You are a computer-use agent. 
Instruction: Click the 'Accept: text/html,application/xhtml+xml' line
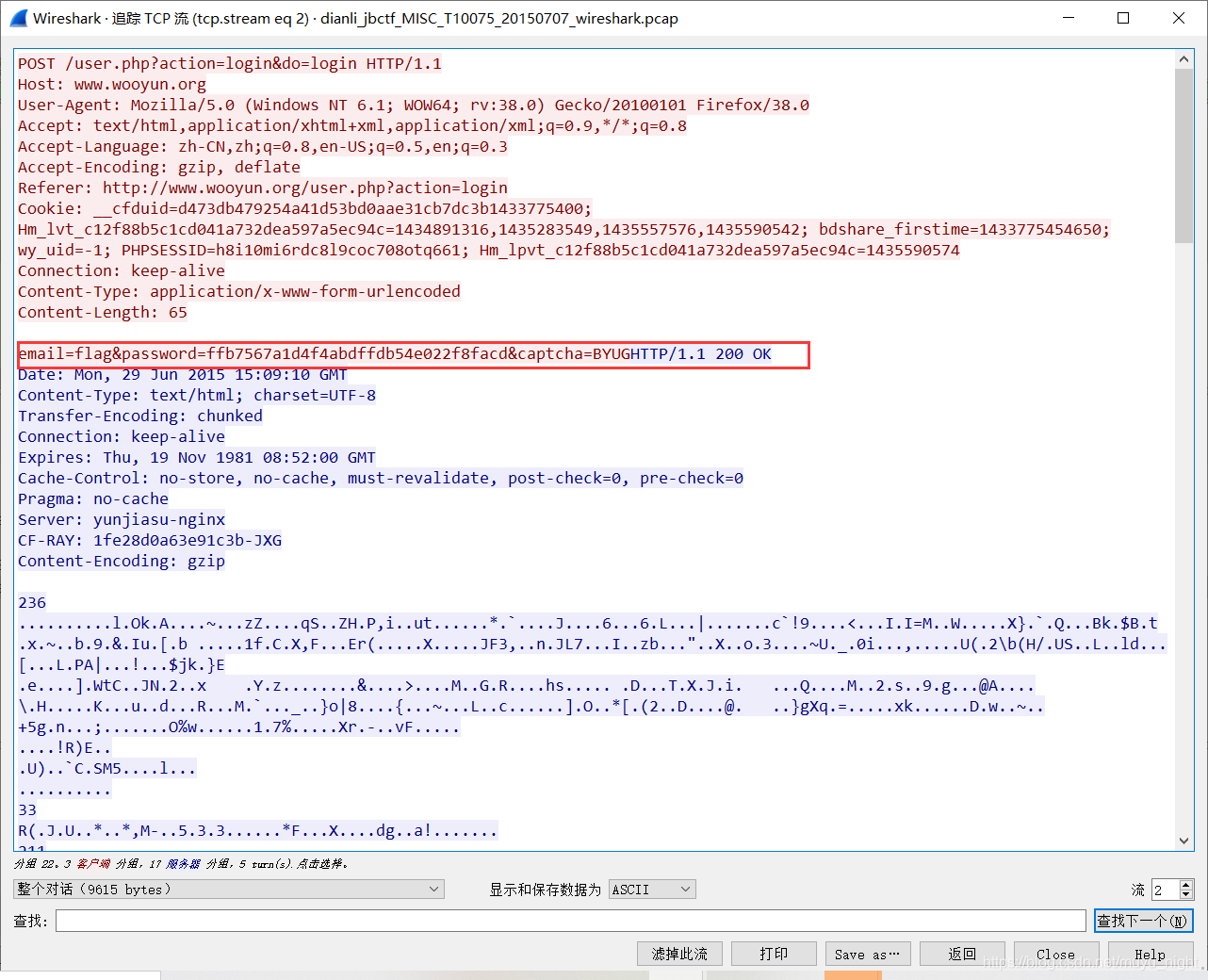click(352, 125)
